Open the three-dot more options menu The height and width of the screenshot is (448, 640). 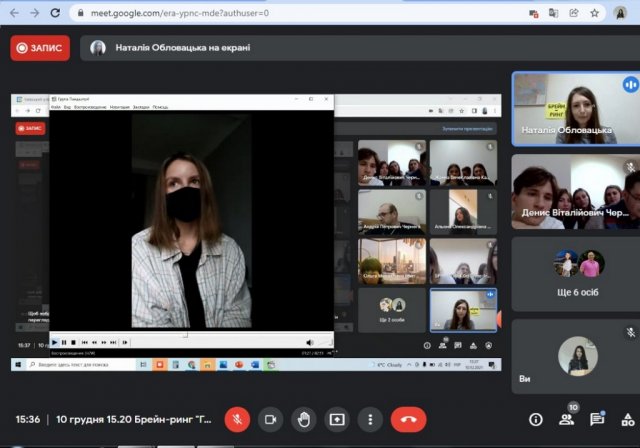[x=371, y=419]
